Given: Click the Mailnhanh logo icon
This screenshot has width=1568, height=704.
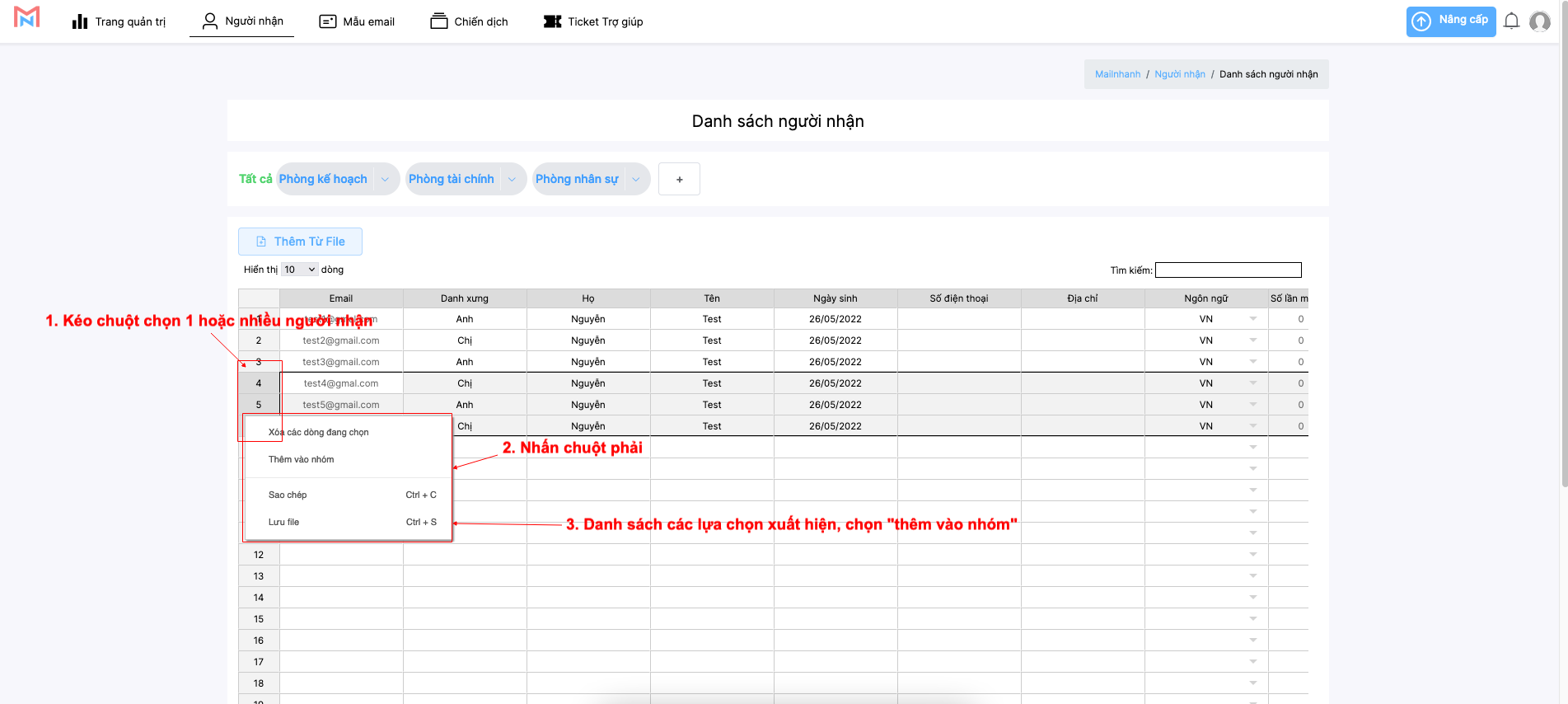Looking at the screenshot, I should 26,17.
